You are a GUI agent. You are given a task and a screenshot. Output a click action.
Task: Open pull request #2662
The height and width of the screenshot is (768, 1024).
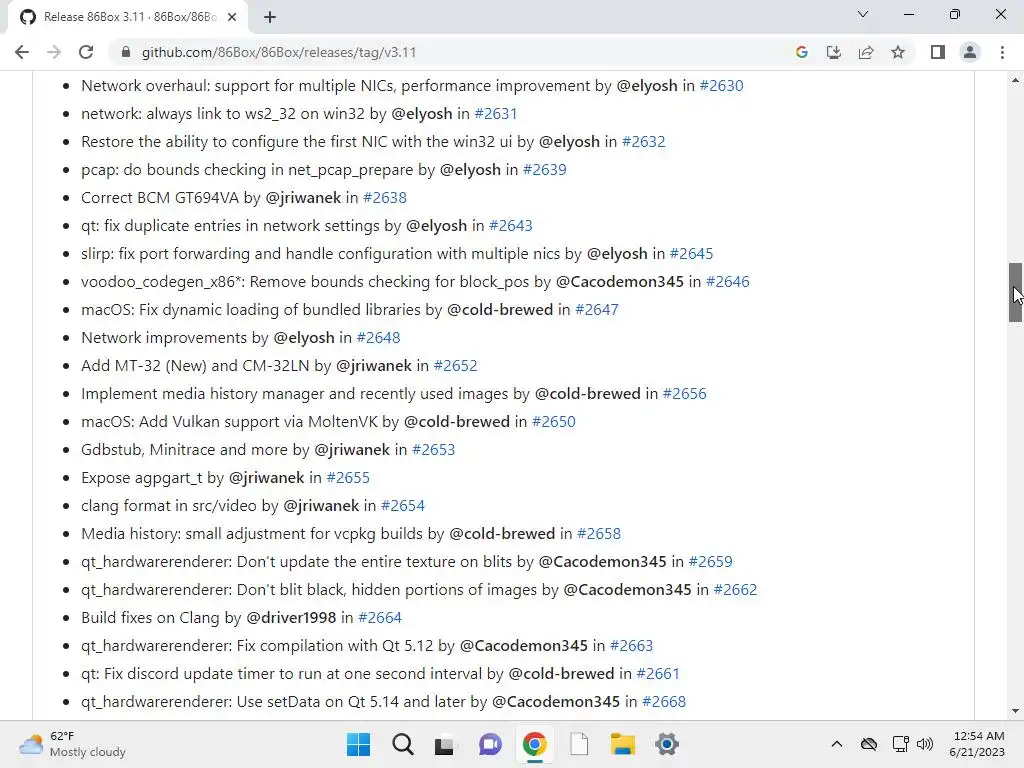click(x=735, y=590)
